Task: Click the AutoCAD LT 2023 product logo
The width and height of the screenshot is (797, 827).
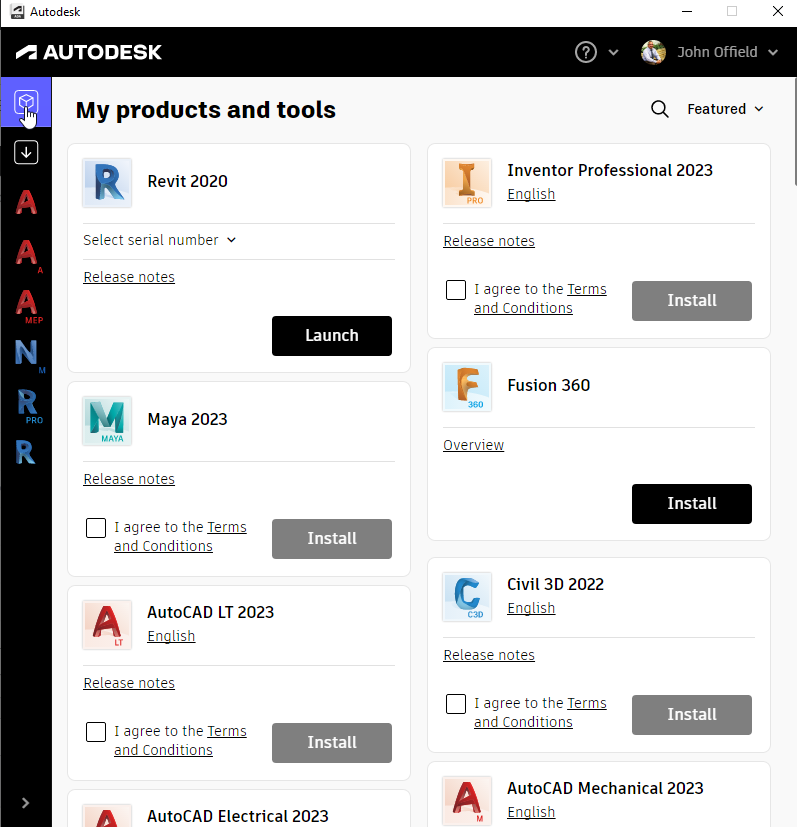Action: coord(107,624)
